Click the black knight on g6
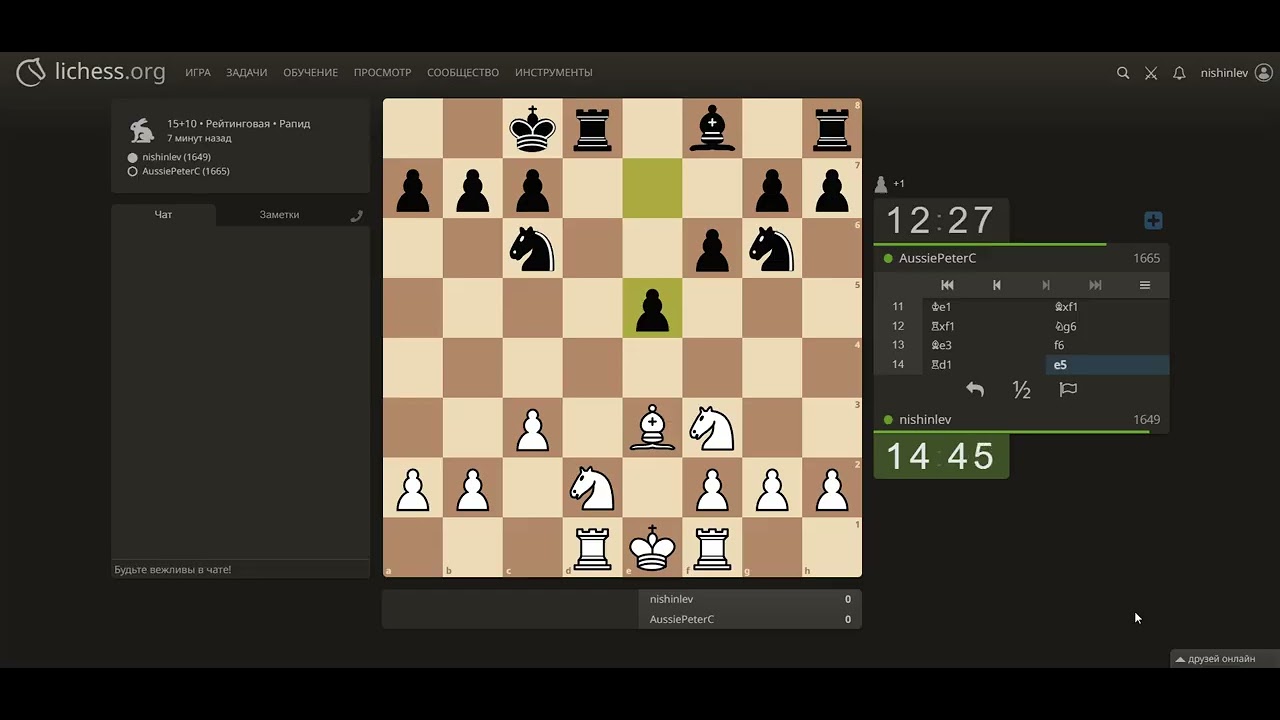This screenshot has height=720, width=1280. [772, 248]
